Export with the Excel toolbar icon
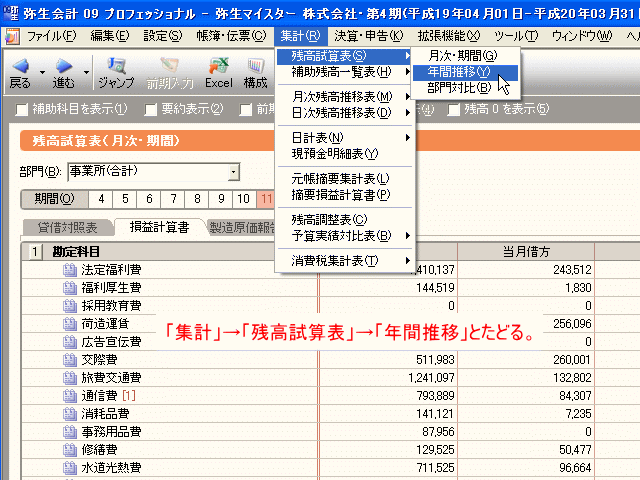 [x=219, y=65]
